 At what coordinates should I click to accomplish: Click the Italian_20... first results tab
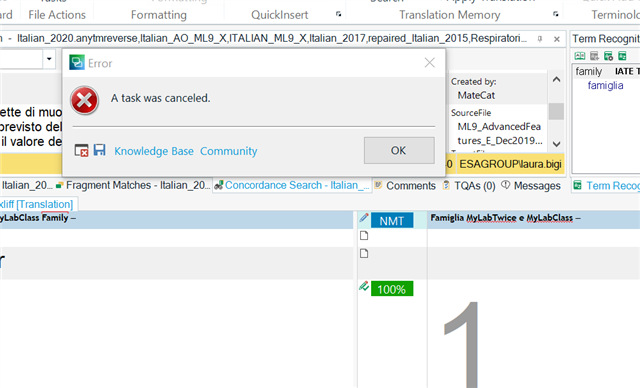(x=27, y=185)
